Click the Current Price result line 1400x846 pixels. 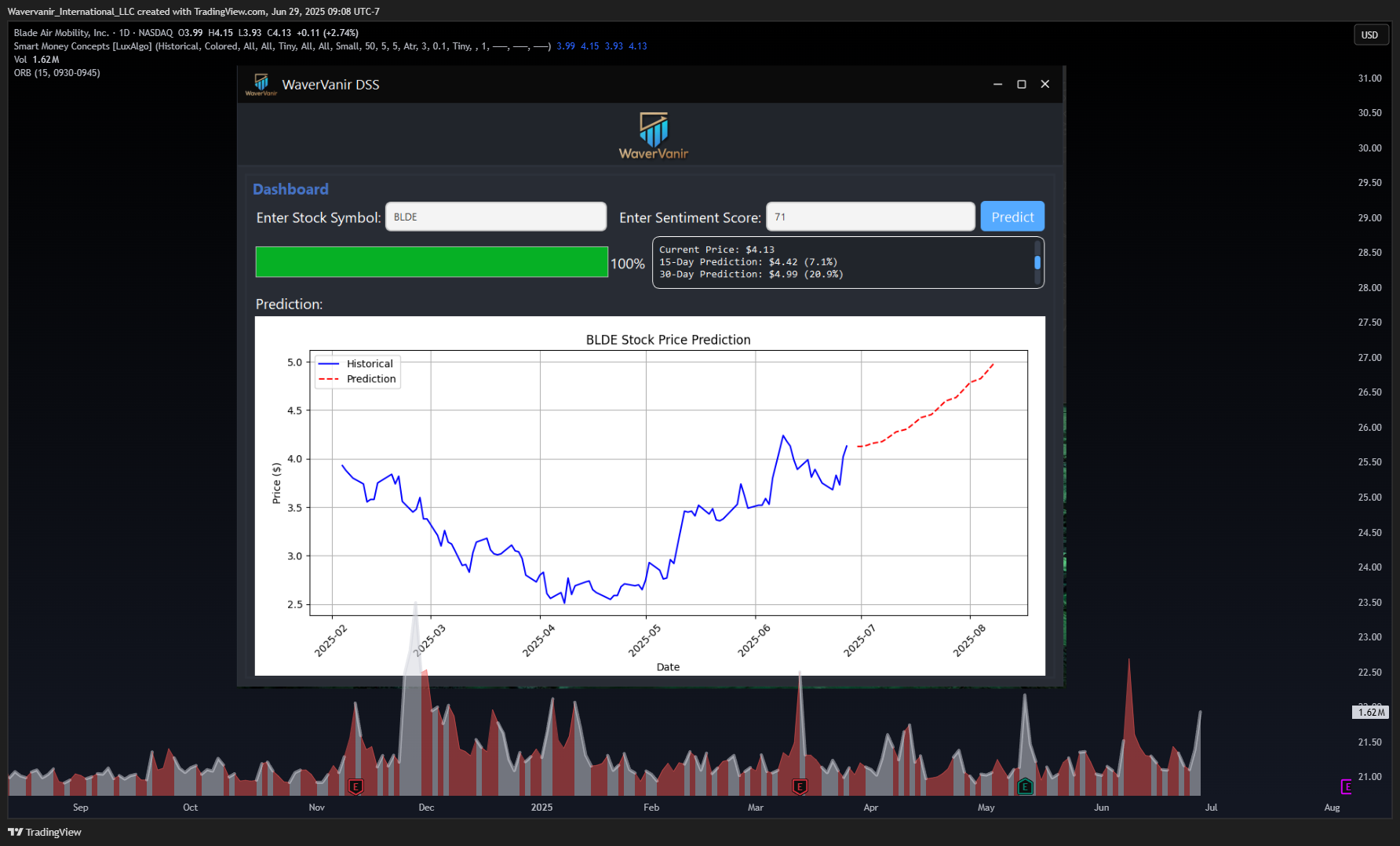pos(716,250)
